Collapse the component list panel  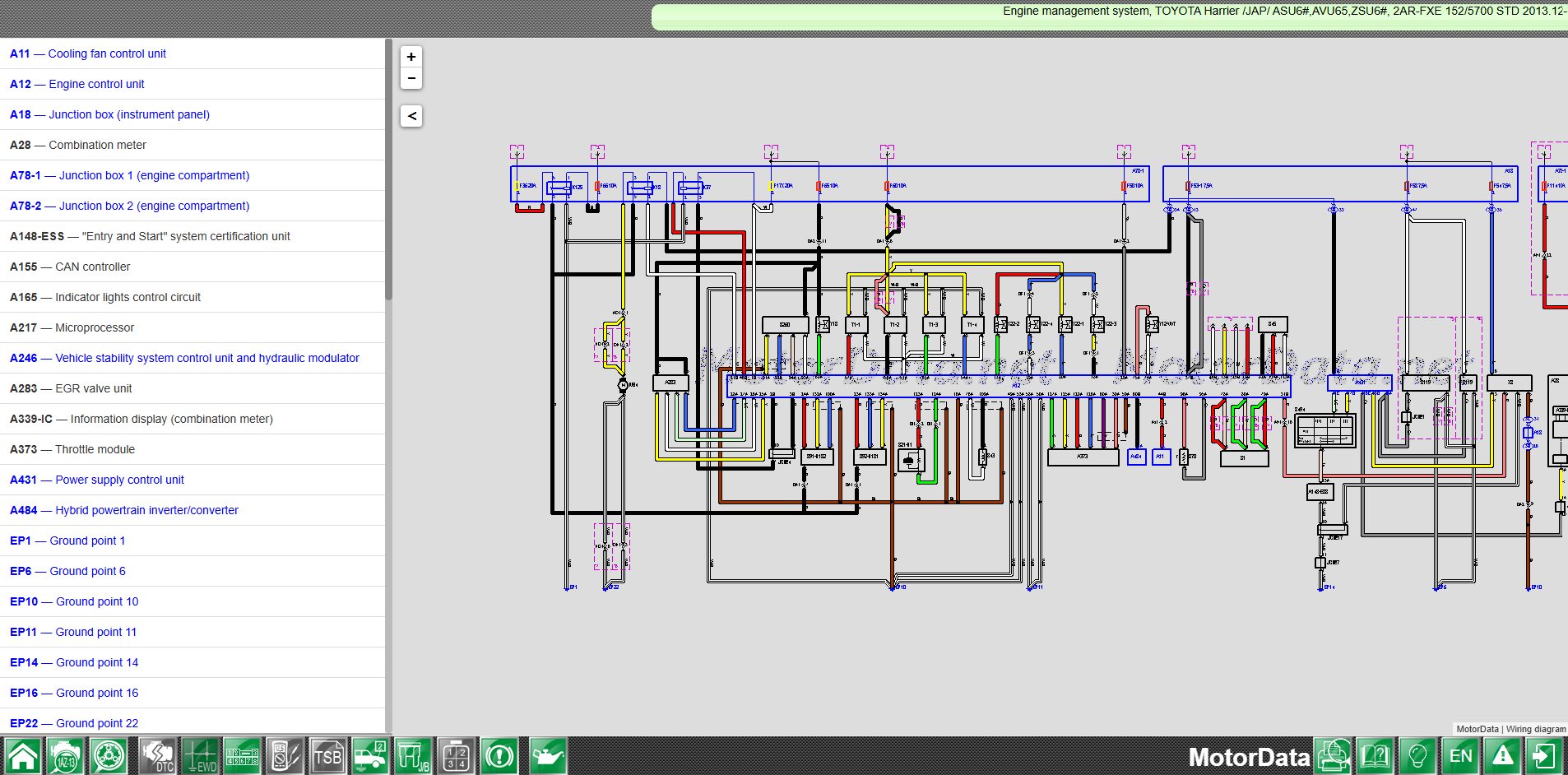(x=411, y=116)
